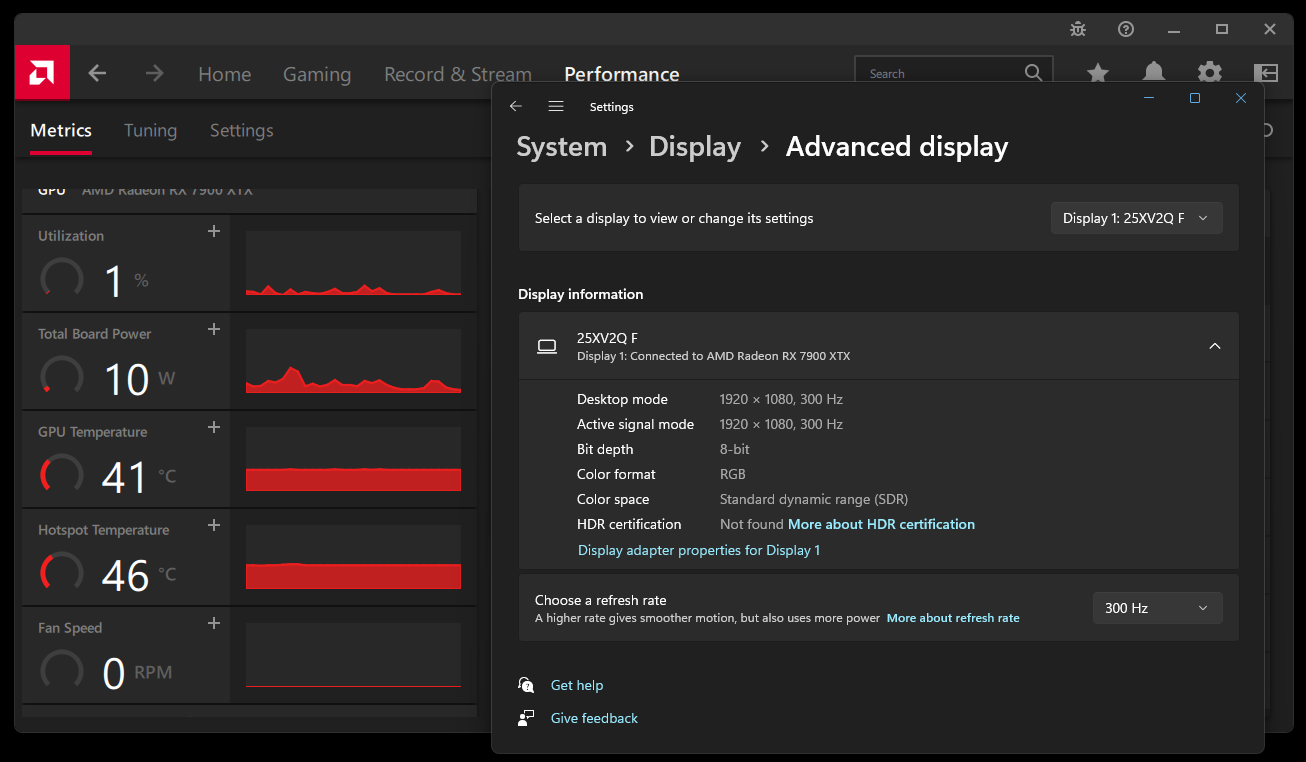Click AMD Software forward arrow
1306x762 pixels.
click(x=154, y=73)
